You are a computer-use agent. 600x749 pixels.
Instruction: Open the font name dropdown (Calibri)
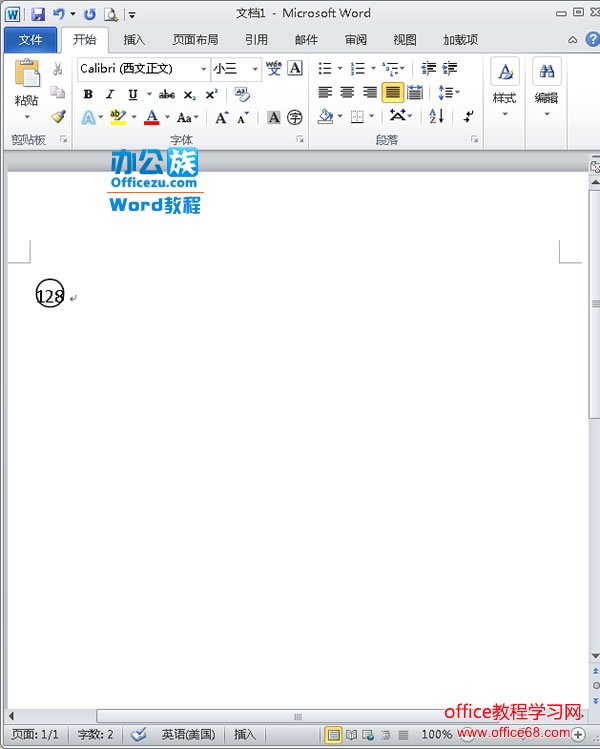[203, 69]
